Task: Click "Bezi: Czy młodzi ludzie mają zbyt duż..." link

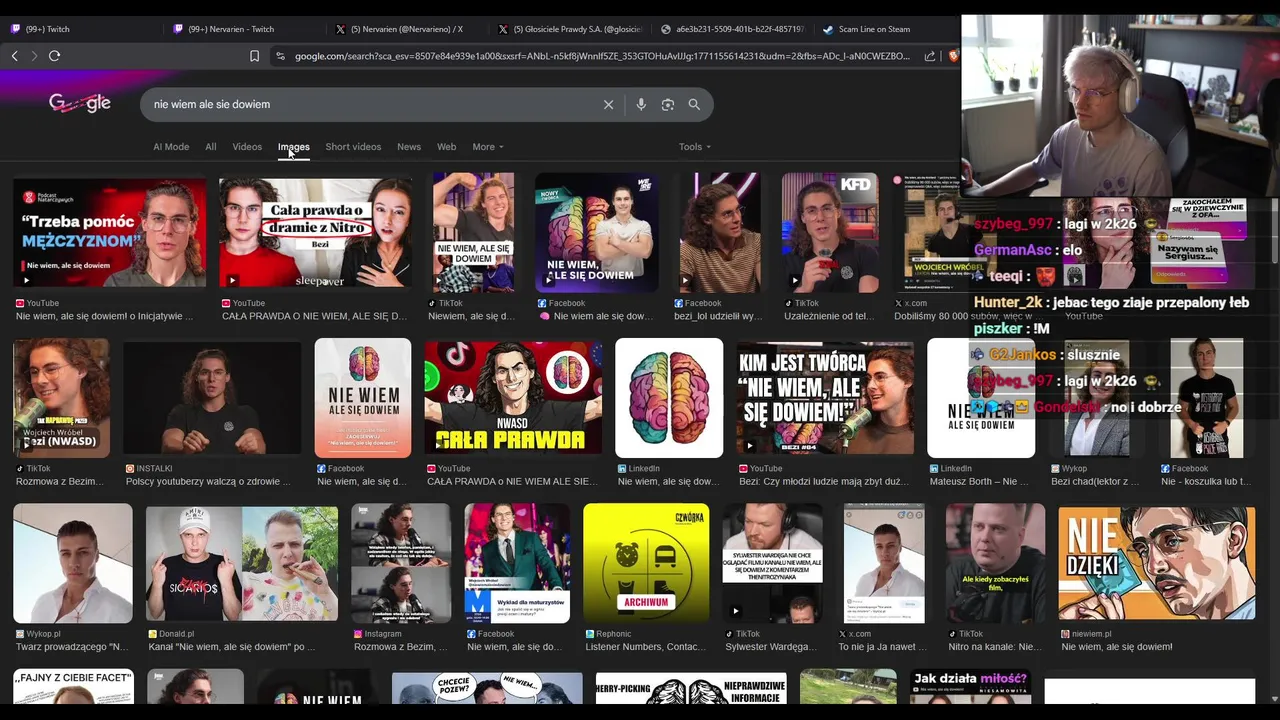Action: [x=824, y=481]
